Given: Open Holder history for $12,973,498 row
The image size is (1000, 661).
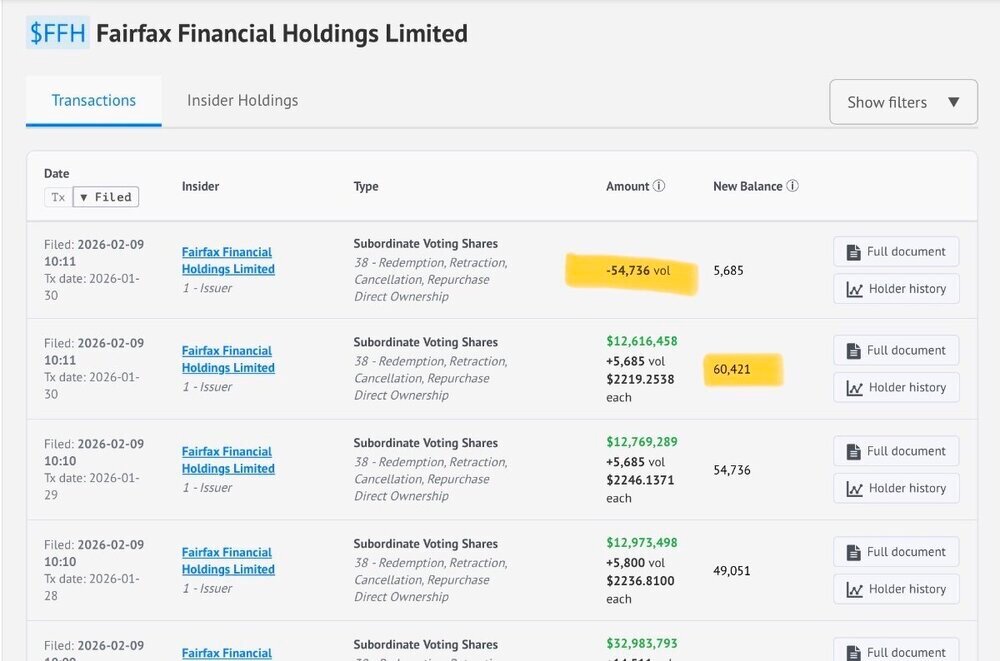Looking at the screenshot, I should coord(896,589).
